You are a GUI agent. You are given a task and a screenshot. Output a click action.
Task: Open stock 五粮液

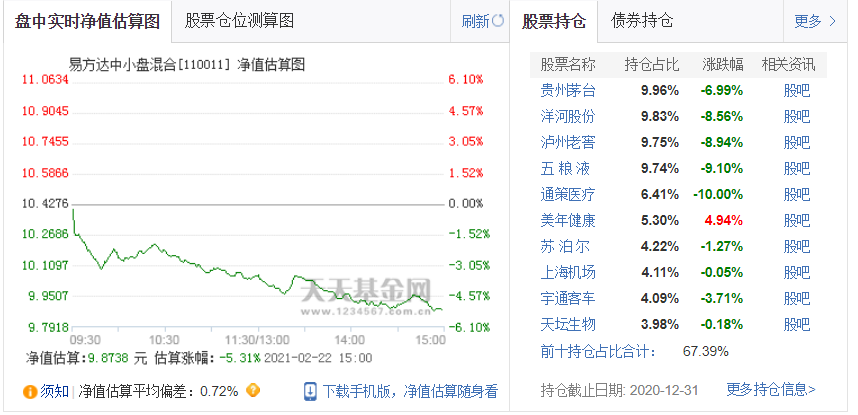click(x=565, y=168)
